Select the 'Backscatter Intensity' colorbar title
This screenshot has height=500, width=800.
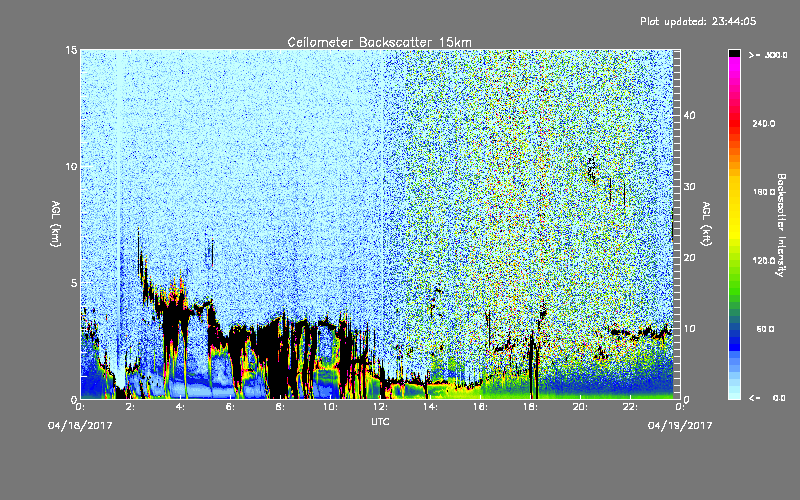click(781, 225)
